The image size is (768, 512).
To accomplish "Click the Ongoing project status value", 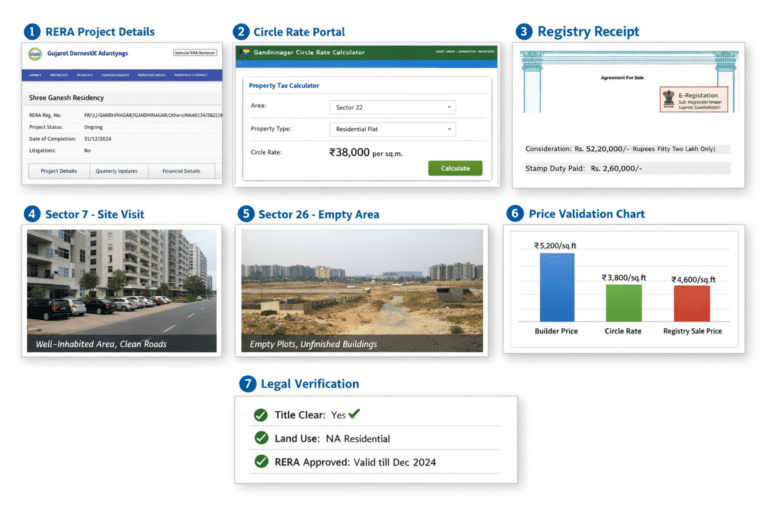I will (93, 127).
